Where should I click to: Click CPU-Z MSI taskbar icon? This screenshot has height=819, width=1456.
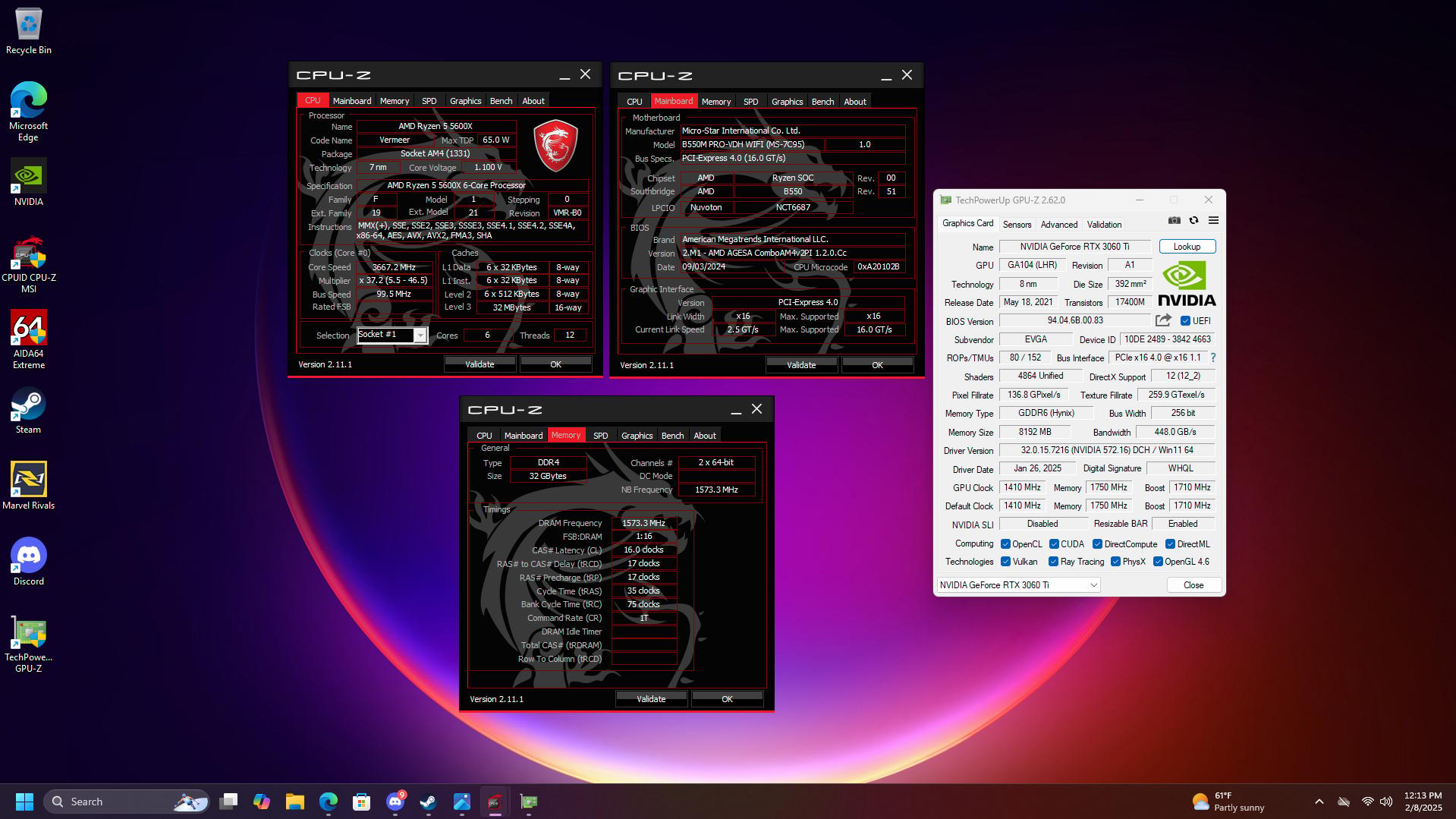point(495,802)
